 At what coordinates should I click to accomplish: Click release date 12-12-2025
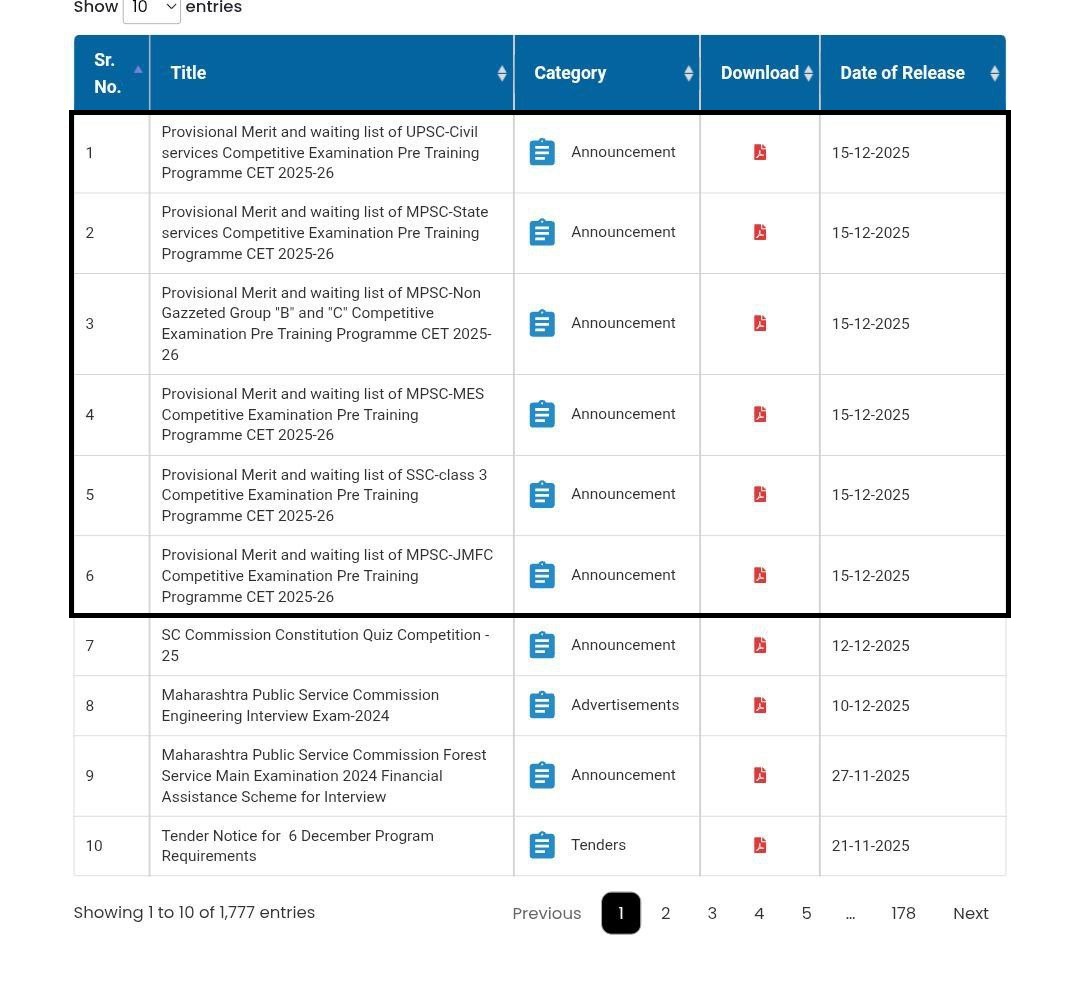tap(871, 646)
